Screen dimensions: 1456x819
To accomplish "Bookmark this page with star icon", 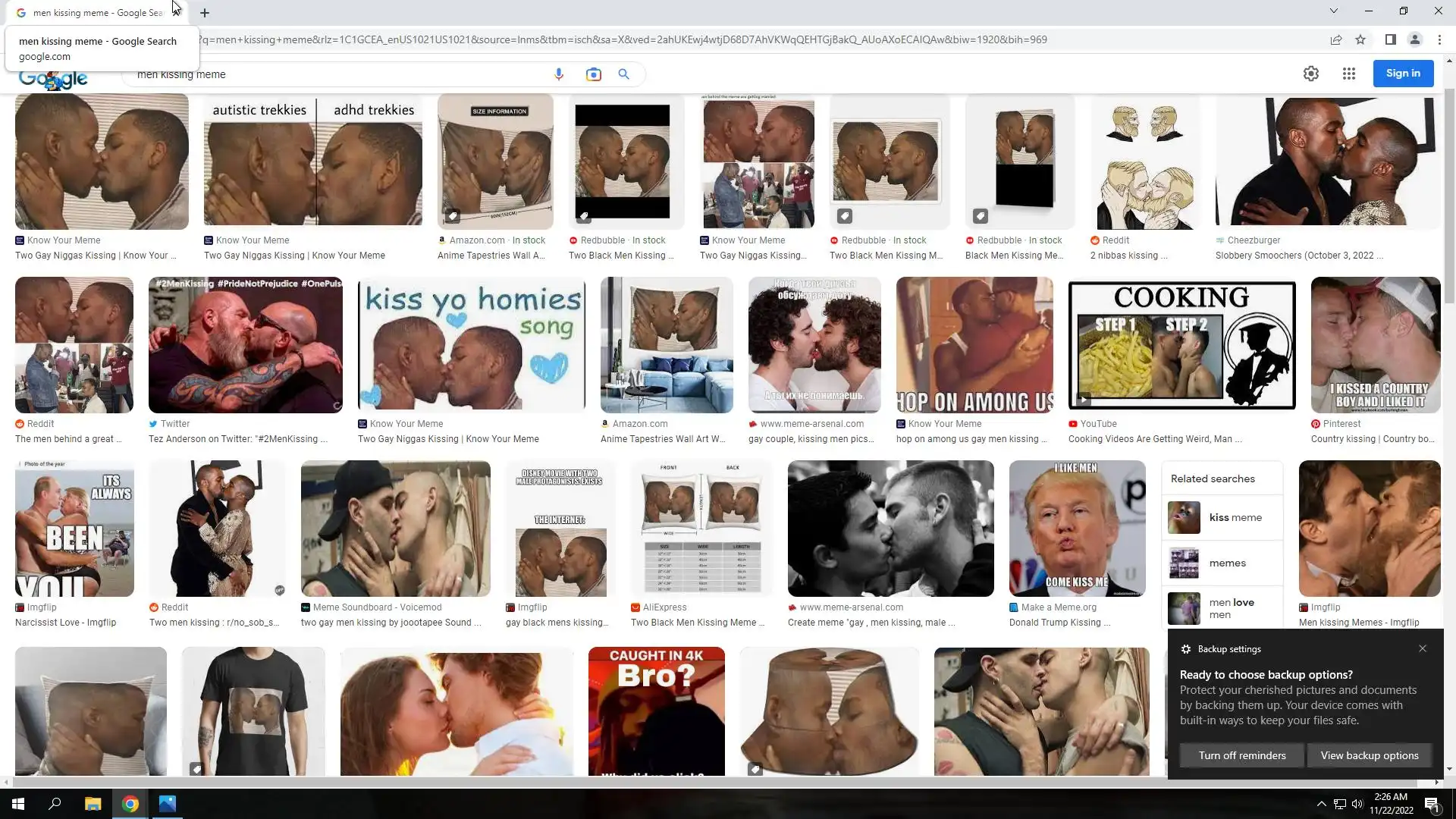I will 1360,39.
